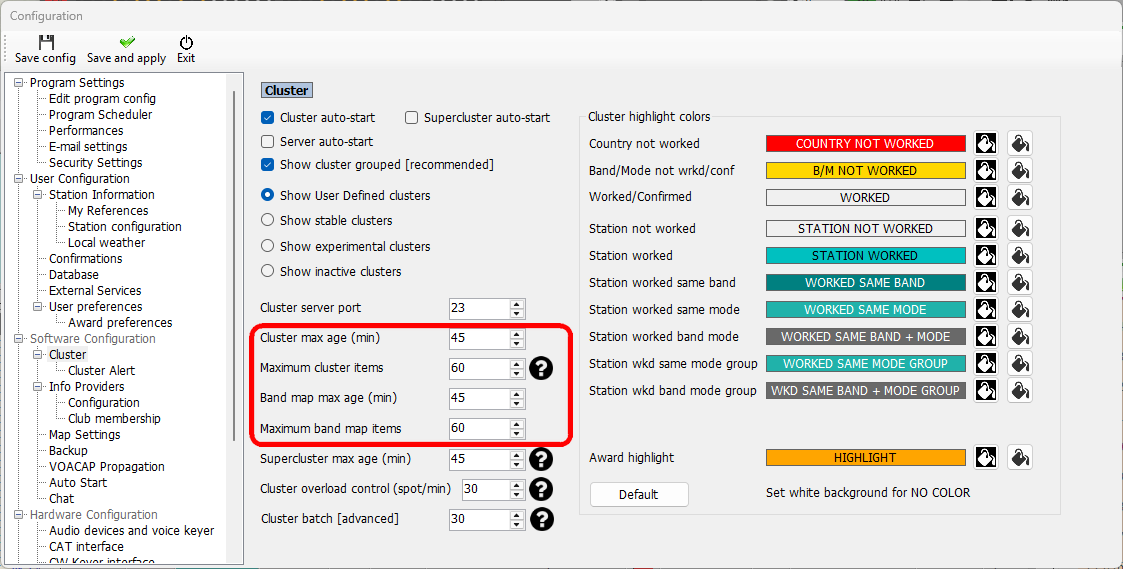Select Show User Defined clusters radio button

(x=268, y=195)
